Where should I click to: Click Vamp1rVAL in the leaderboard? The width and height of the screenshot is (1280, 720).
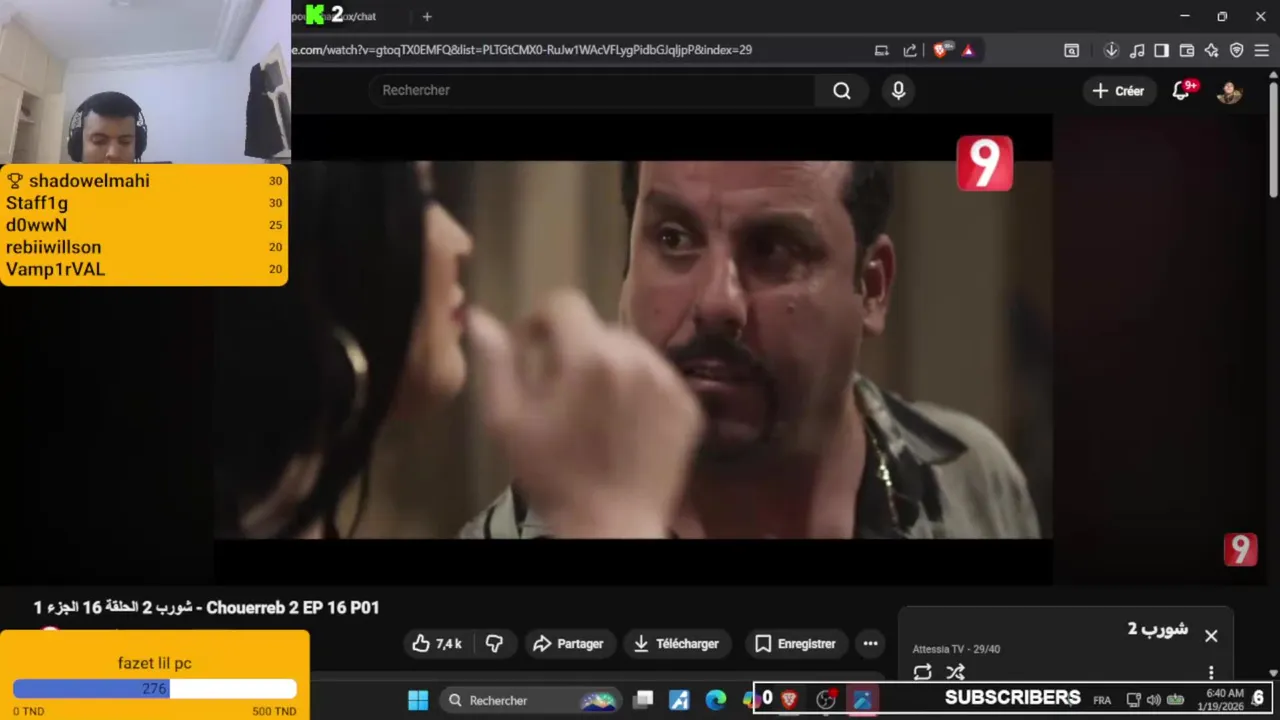(x=55, y=269)
